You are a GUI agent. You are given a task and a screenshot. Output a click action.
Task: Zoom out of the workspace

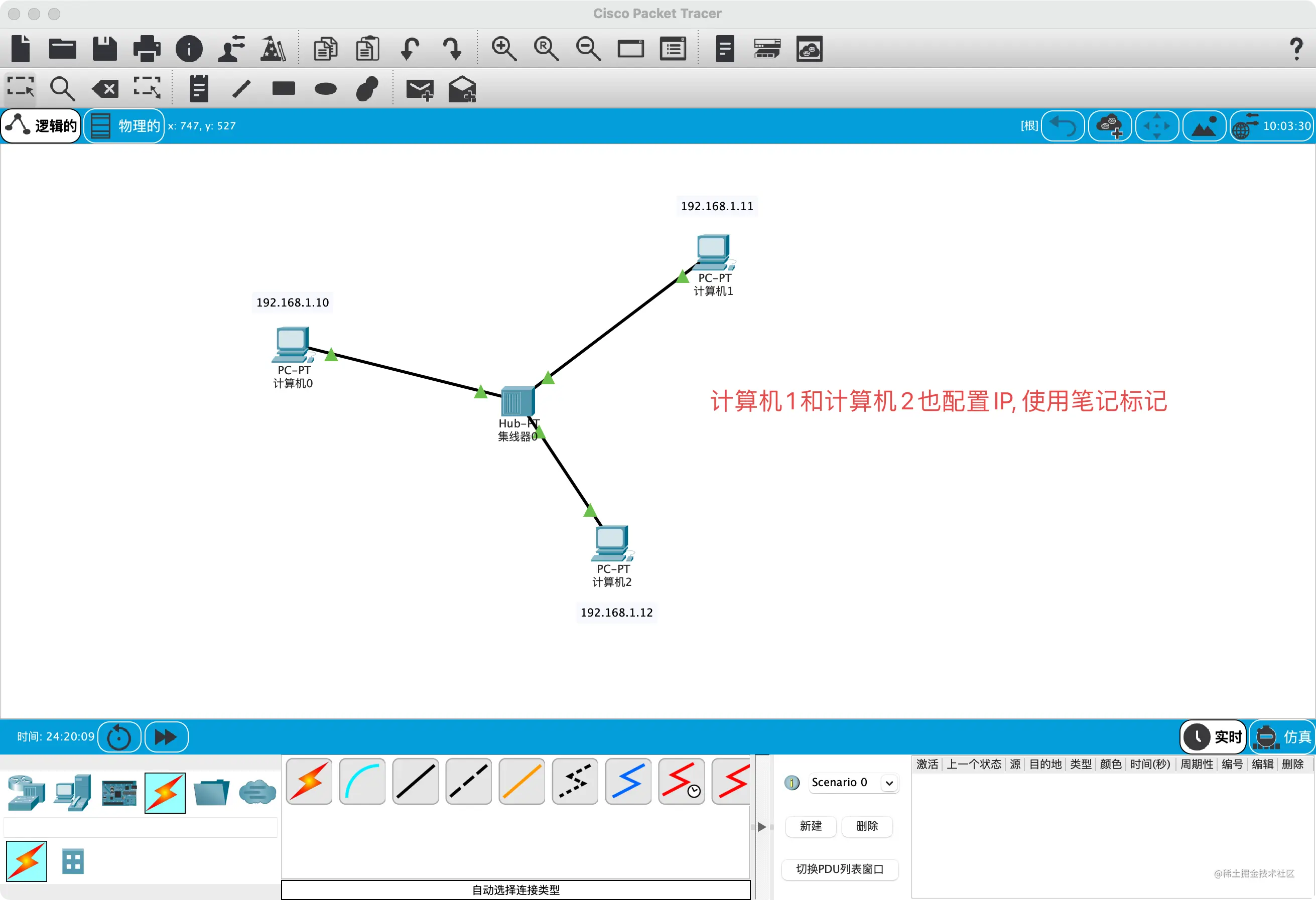588,49
